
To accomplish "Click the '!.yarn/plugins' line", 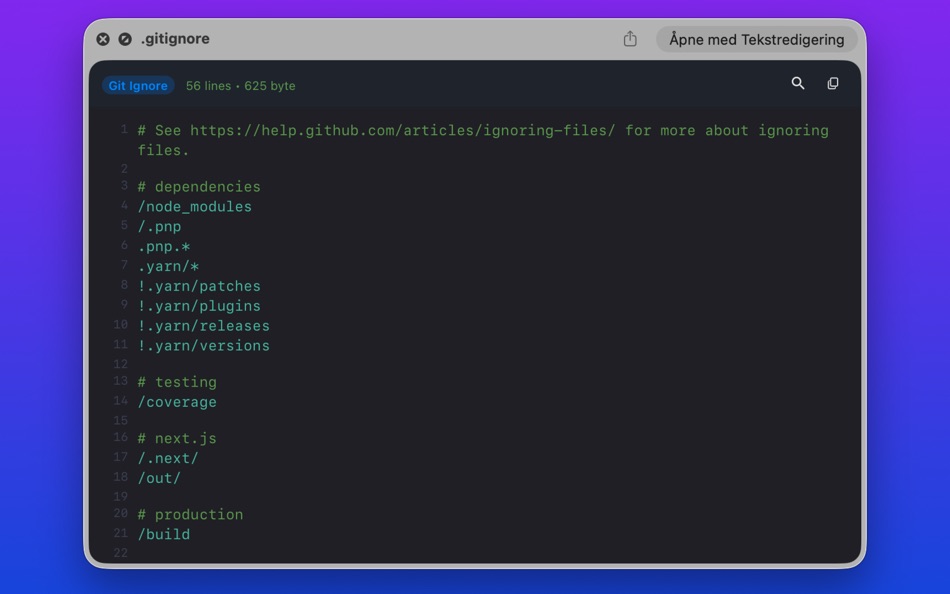I will point(199,306).
